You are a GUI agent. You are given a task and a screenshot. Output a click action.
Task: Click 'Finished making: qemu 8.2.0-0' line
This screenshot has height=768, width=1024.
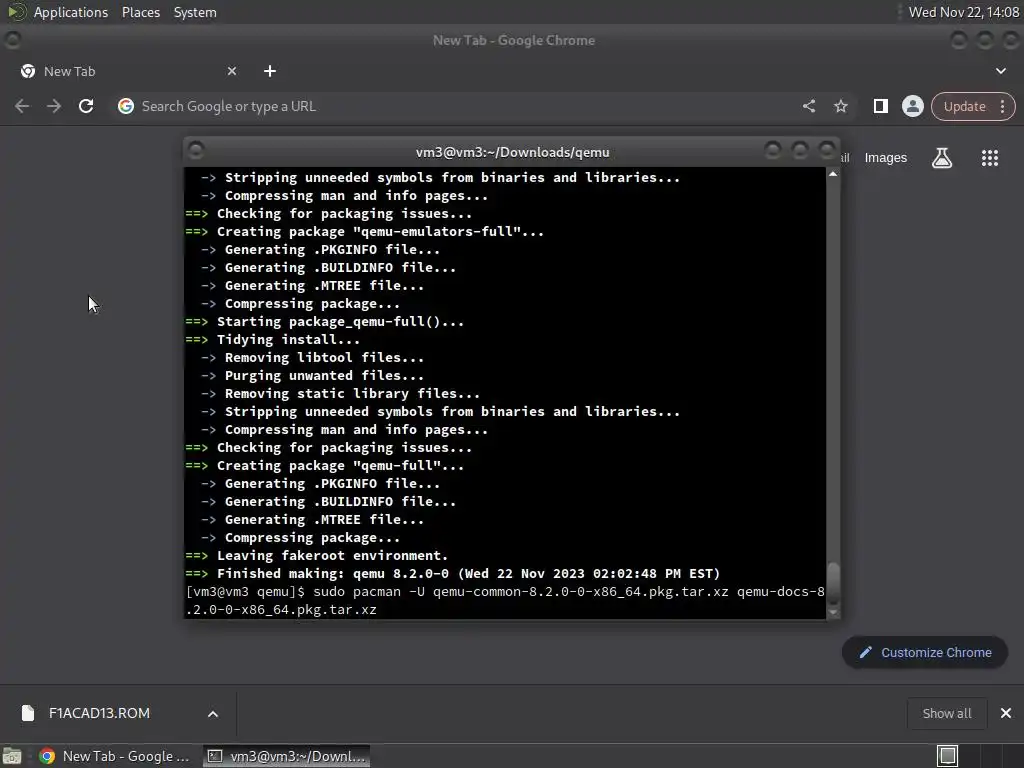click(453, 573)
